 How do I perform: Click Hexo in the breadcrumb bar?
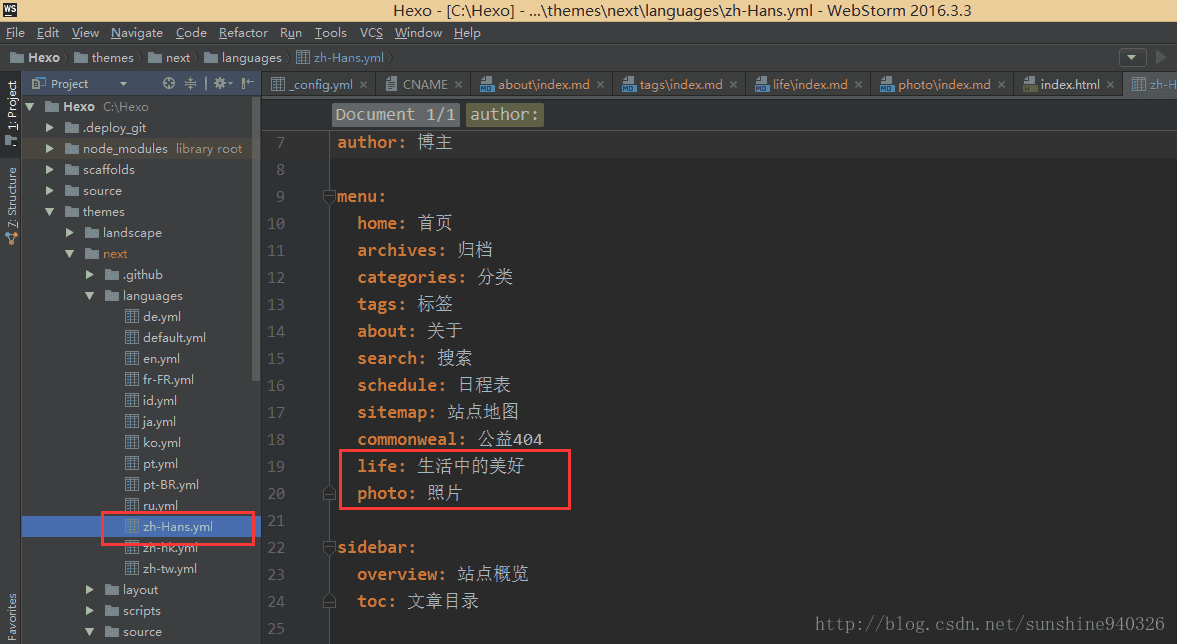point(35,58)
